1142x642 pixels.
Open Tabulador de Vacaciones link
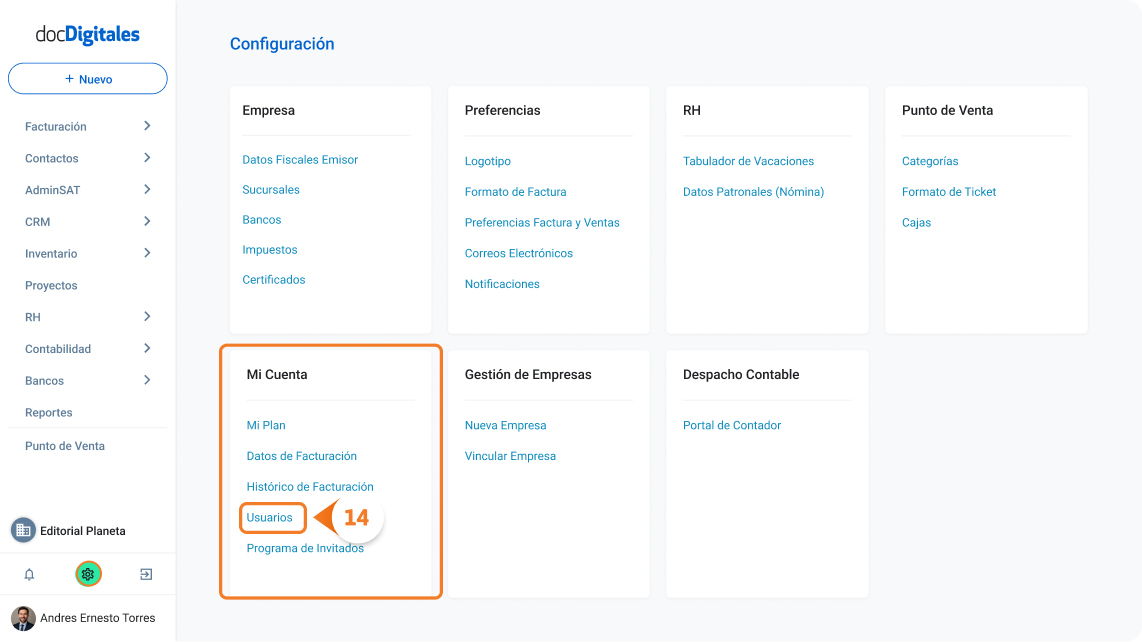tap(748, 161)
